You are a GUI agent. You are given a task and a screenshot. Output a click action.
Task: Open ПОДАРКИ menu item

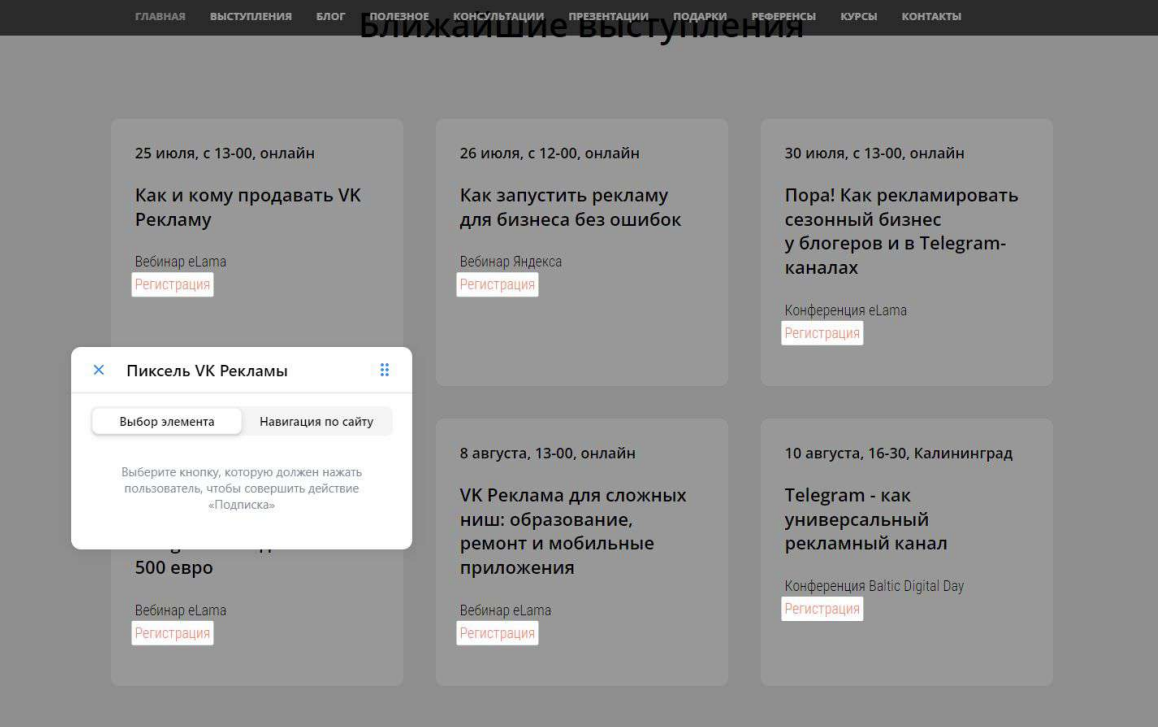pos(700,16)
